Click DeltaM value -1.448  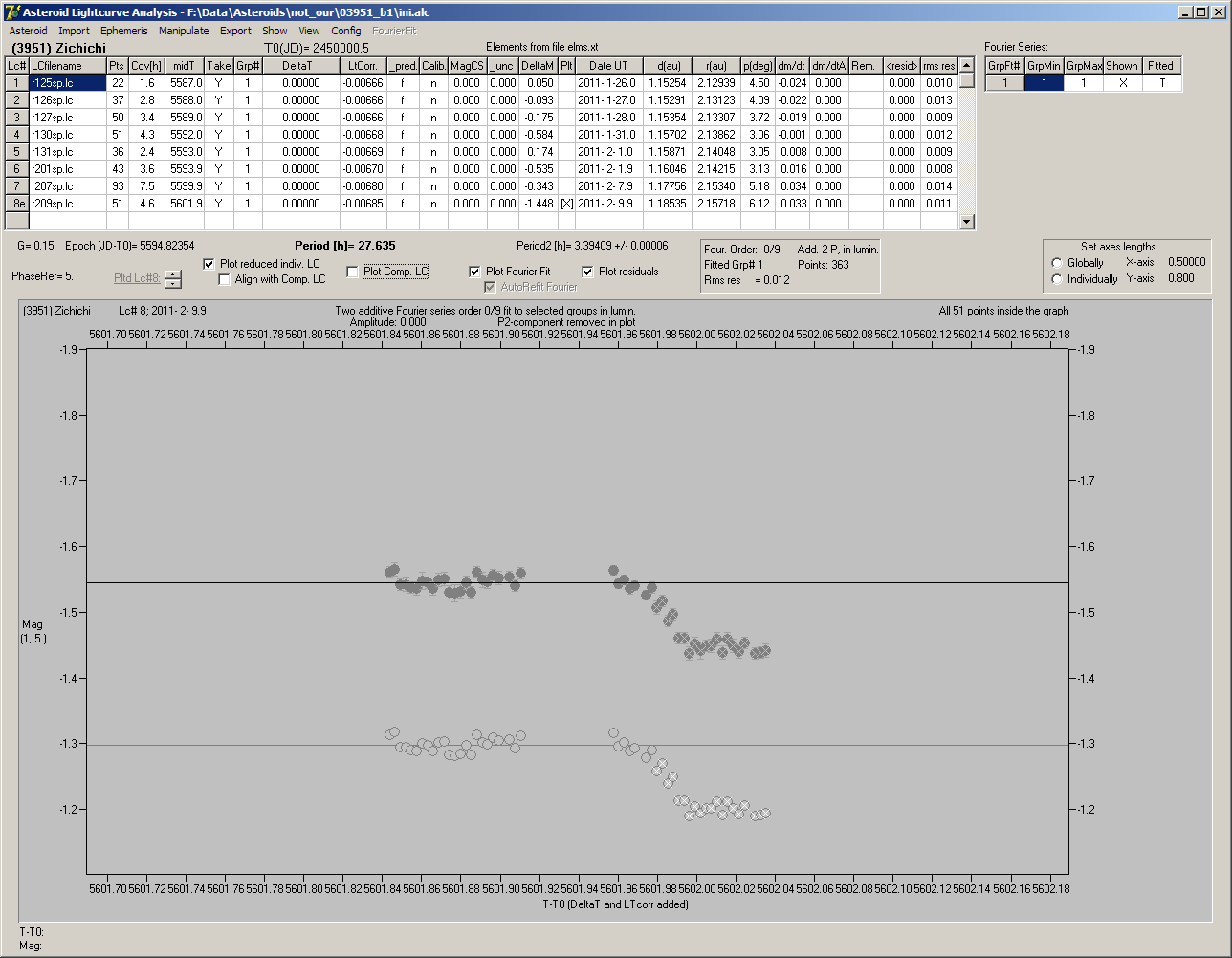click(x=539, y=204)
